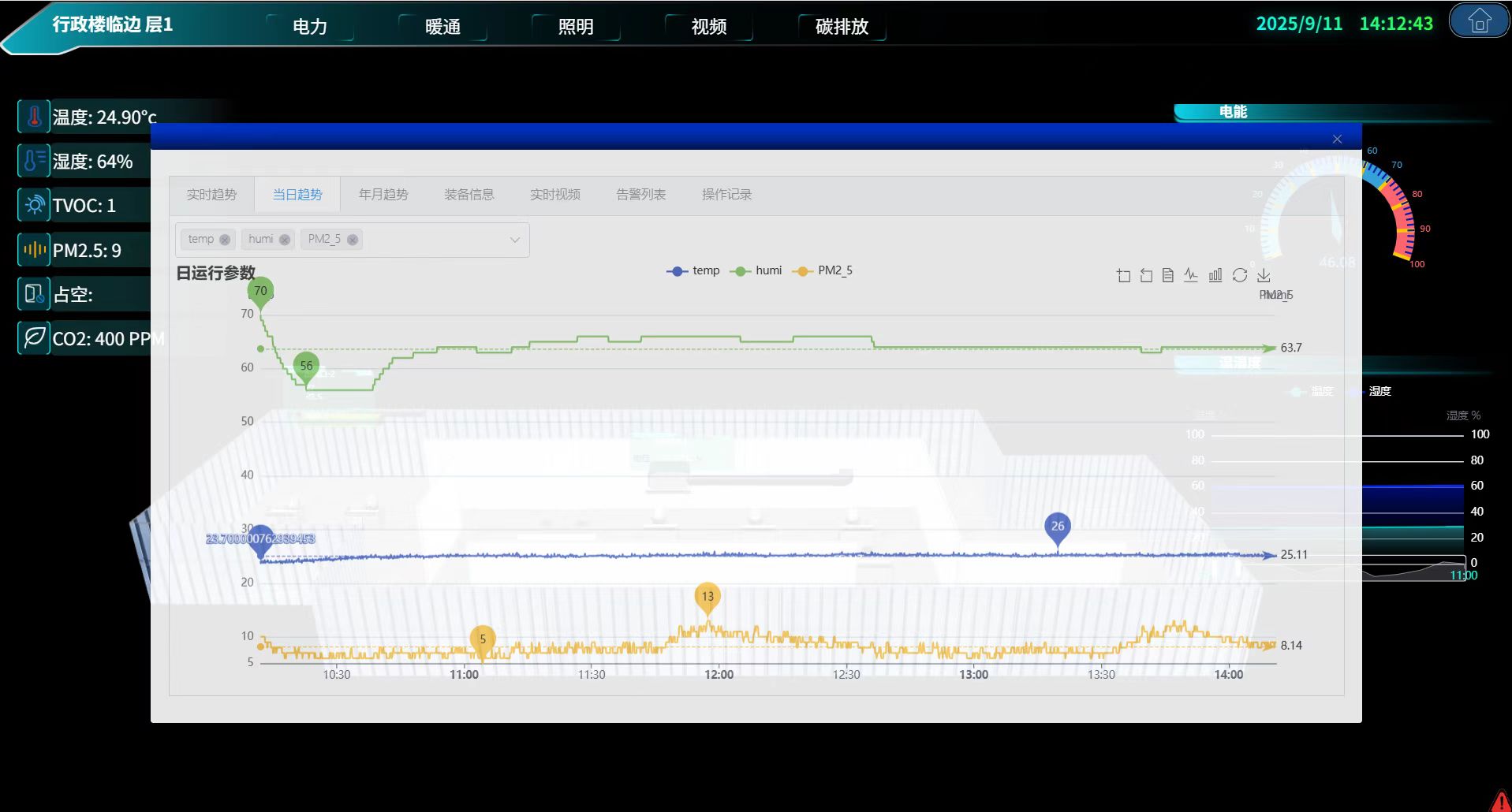Image resolution: width=1512 pixels, height=812 pixels.
Task: Expand the parameter selection dropdown arrow
Action: pos(514,239)
